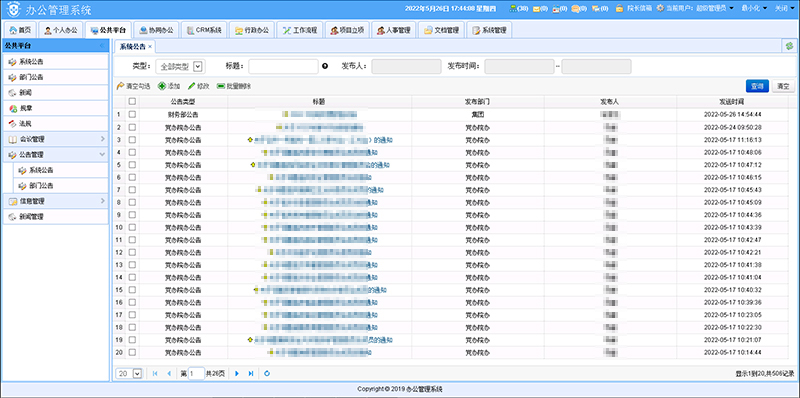800x398 pixels.
Task: Open 系统公告 under 公告管理 group
Action: [61, 170]
